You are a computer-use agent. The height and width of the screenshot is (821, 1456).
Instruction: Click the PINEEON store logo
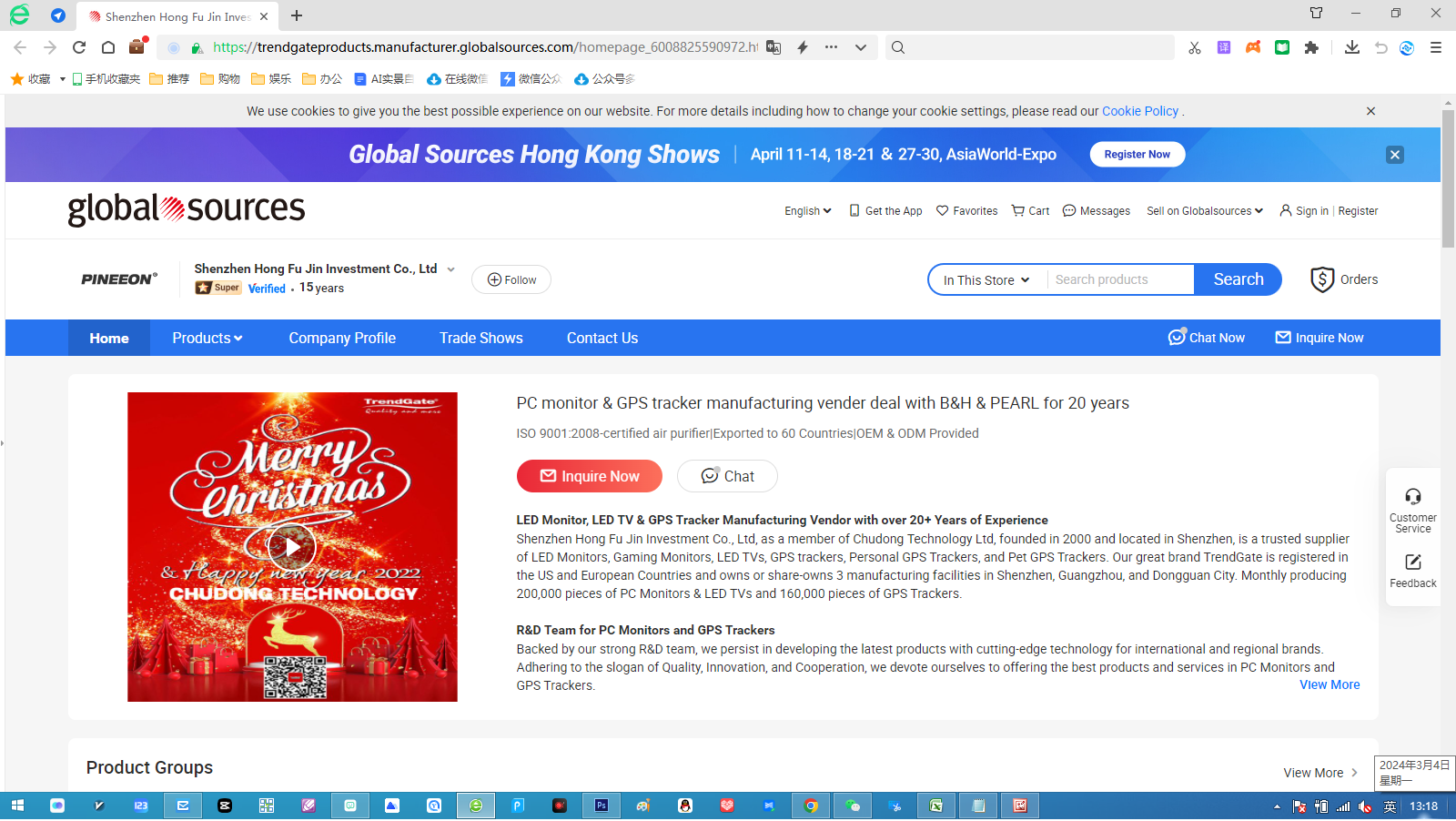(x=119, y=279)
